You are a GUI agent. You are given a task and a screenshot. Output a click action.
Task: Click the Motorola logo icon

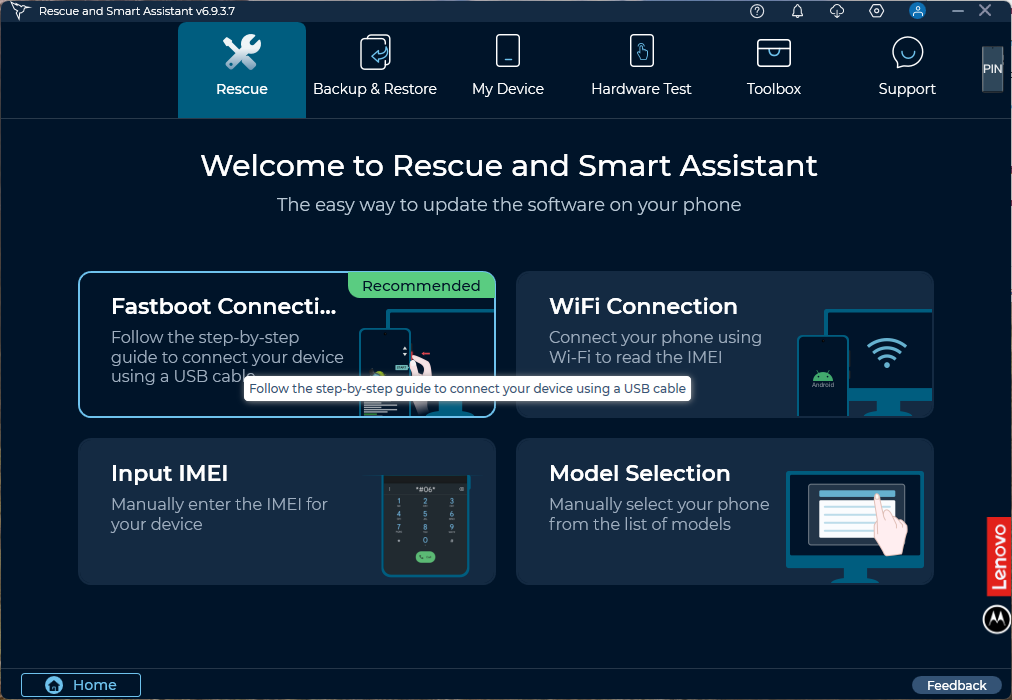tap(997, 619)
